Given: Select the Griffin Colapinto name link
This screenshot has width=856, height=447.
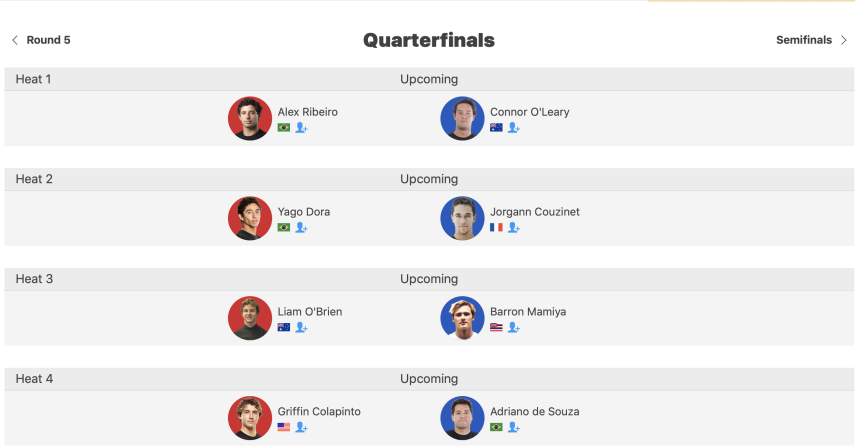Looking at the screenshot, I should pos(319,412).
